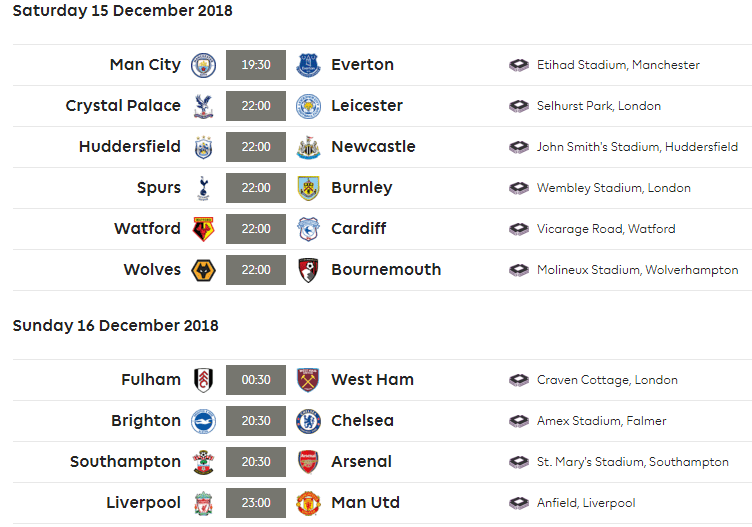Click the Man City club crest
This screenshot has height=527, width=752.
coord(203,65)
